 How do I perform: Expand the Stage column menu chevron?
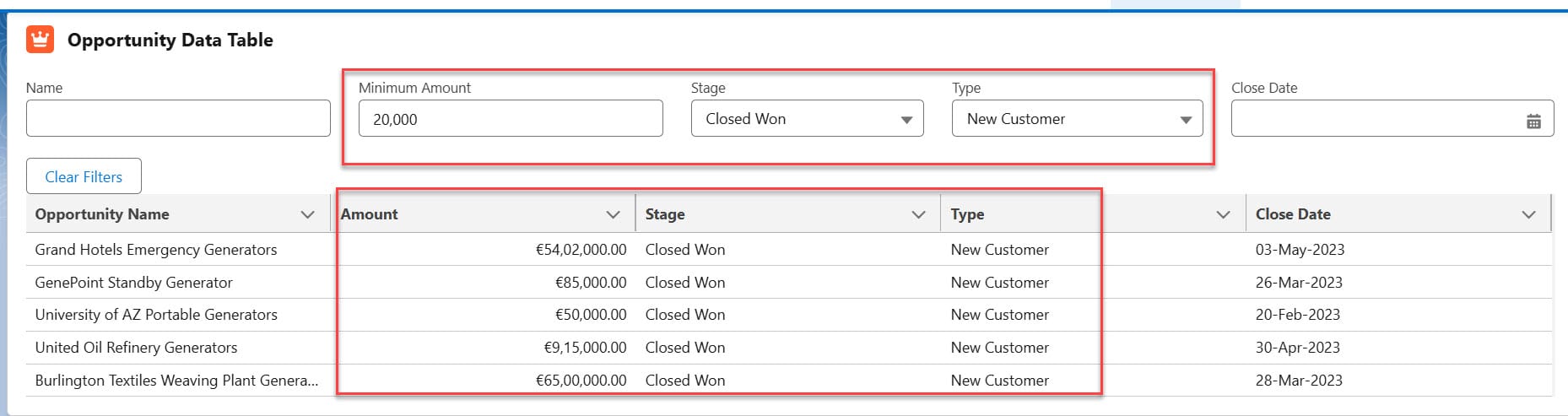(919, 214)
